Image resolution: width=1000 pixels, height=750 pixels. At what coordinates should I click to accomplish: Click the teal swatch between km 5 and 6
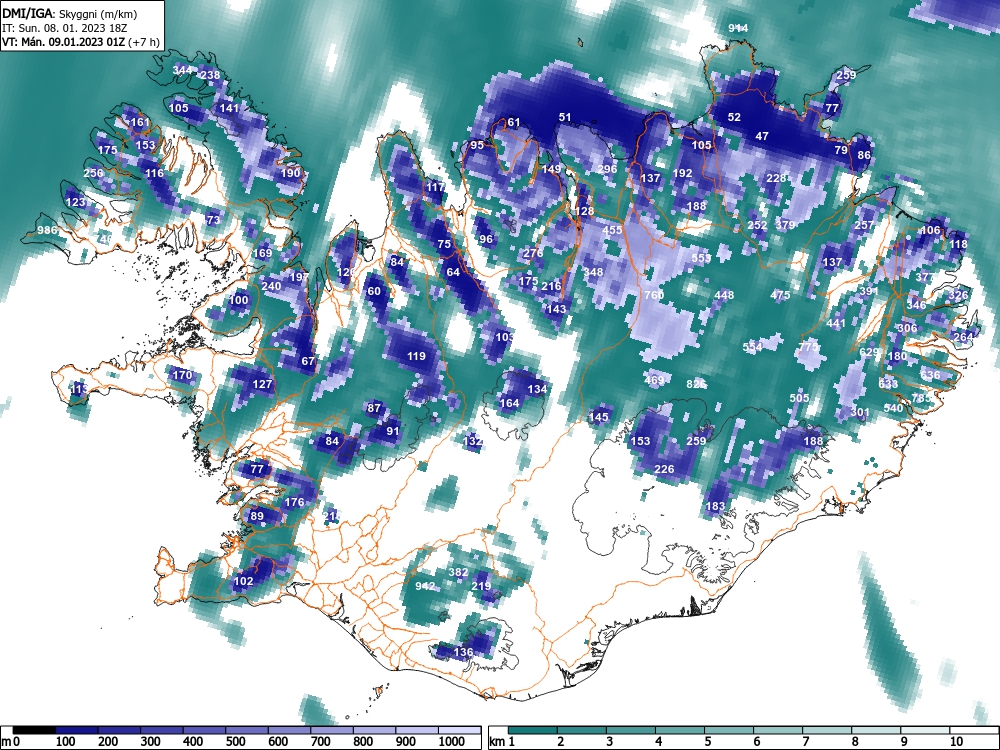click(729, 730)
